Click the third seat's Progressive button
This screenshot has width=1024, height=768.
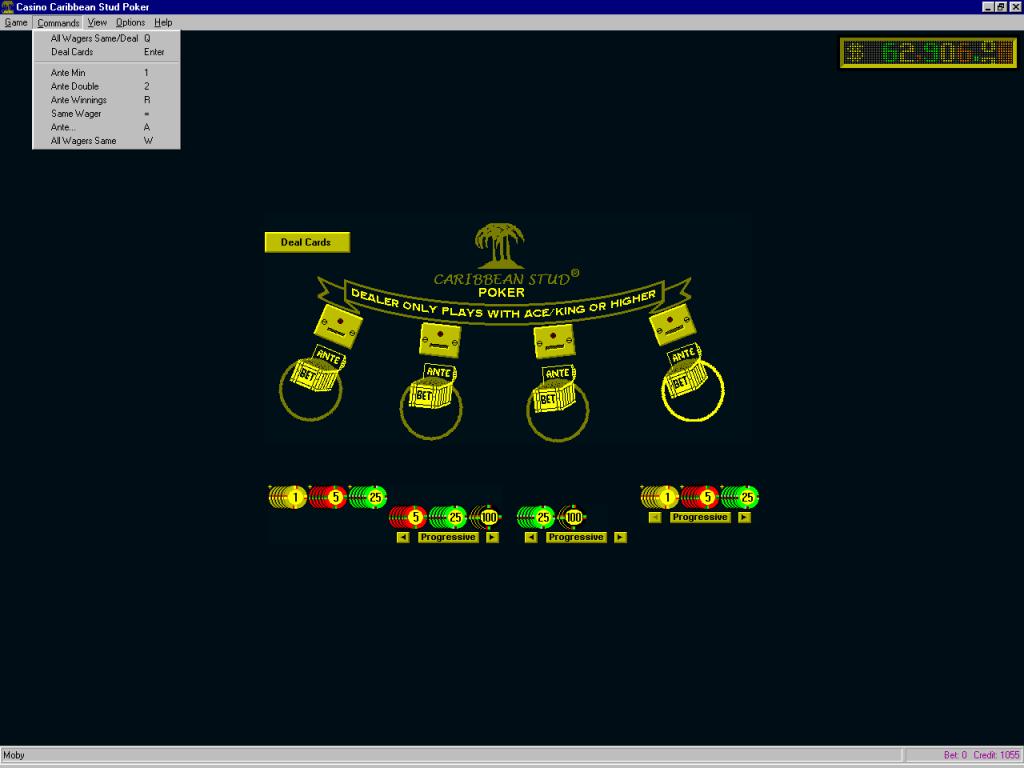576,537
